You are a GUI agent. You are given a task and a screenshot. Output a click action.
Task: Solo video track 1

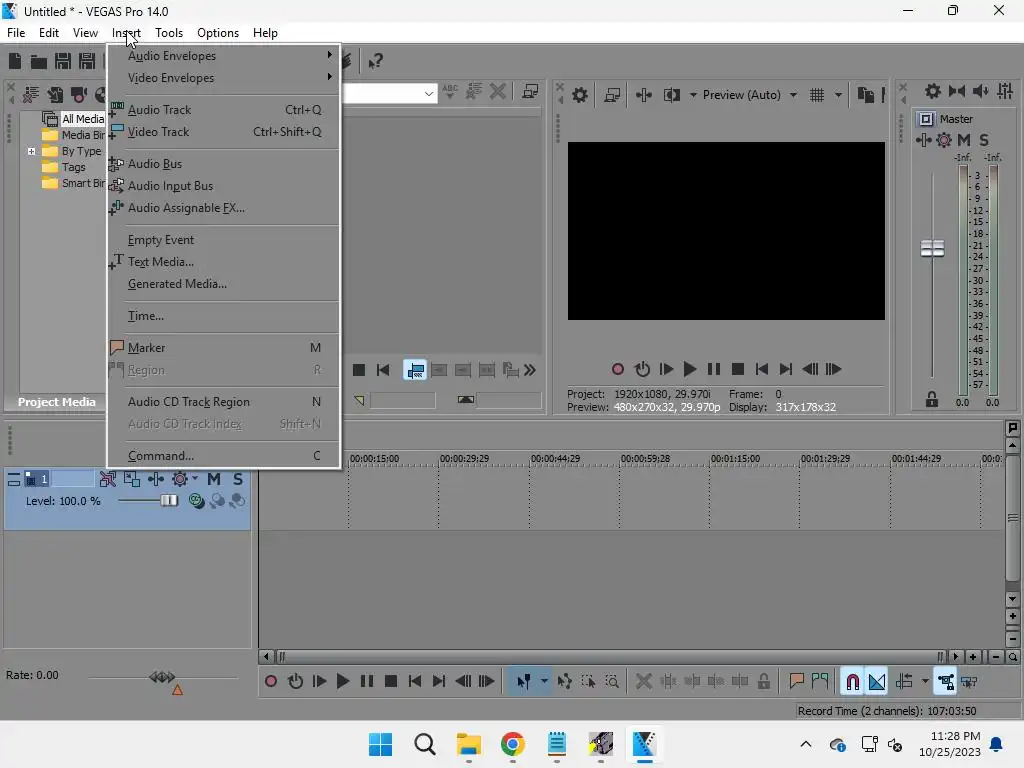238,479
